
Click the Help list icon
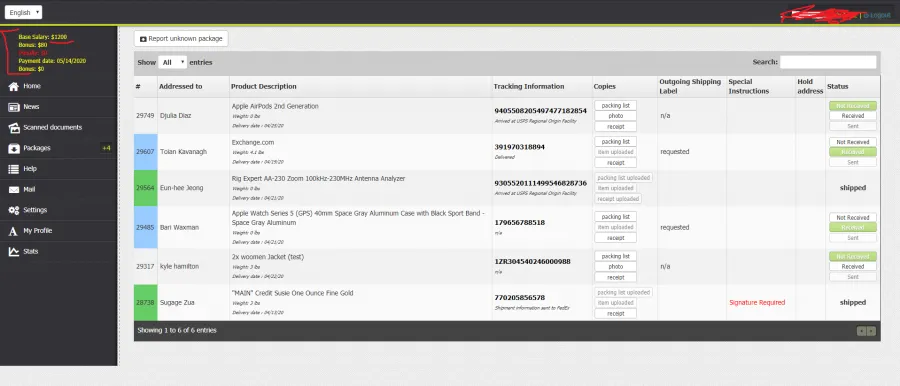pos(14,169)
